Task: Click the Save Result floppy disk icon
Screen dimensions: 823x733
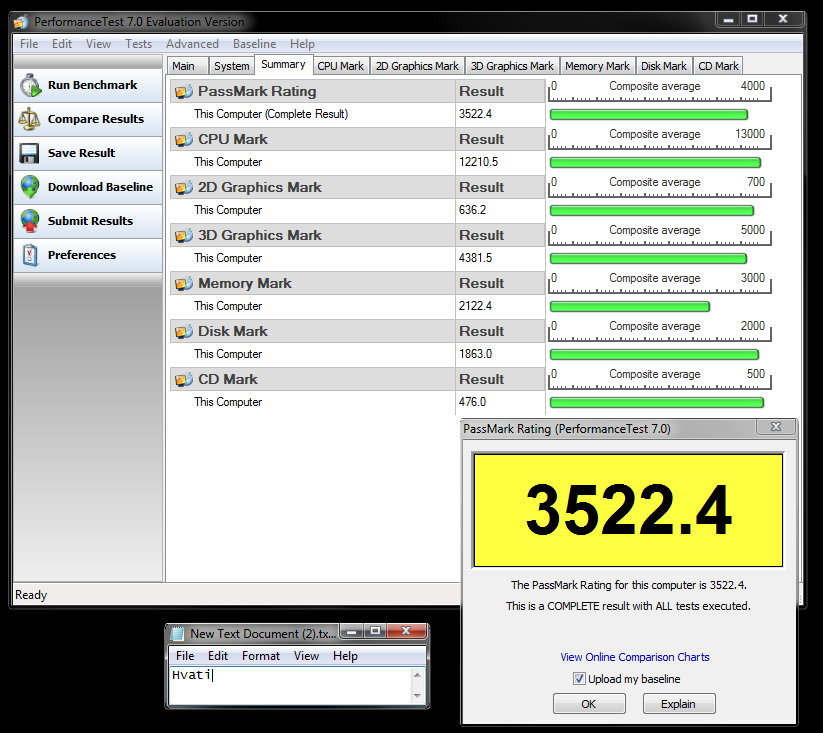Action: [30, 154]
